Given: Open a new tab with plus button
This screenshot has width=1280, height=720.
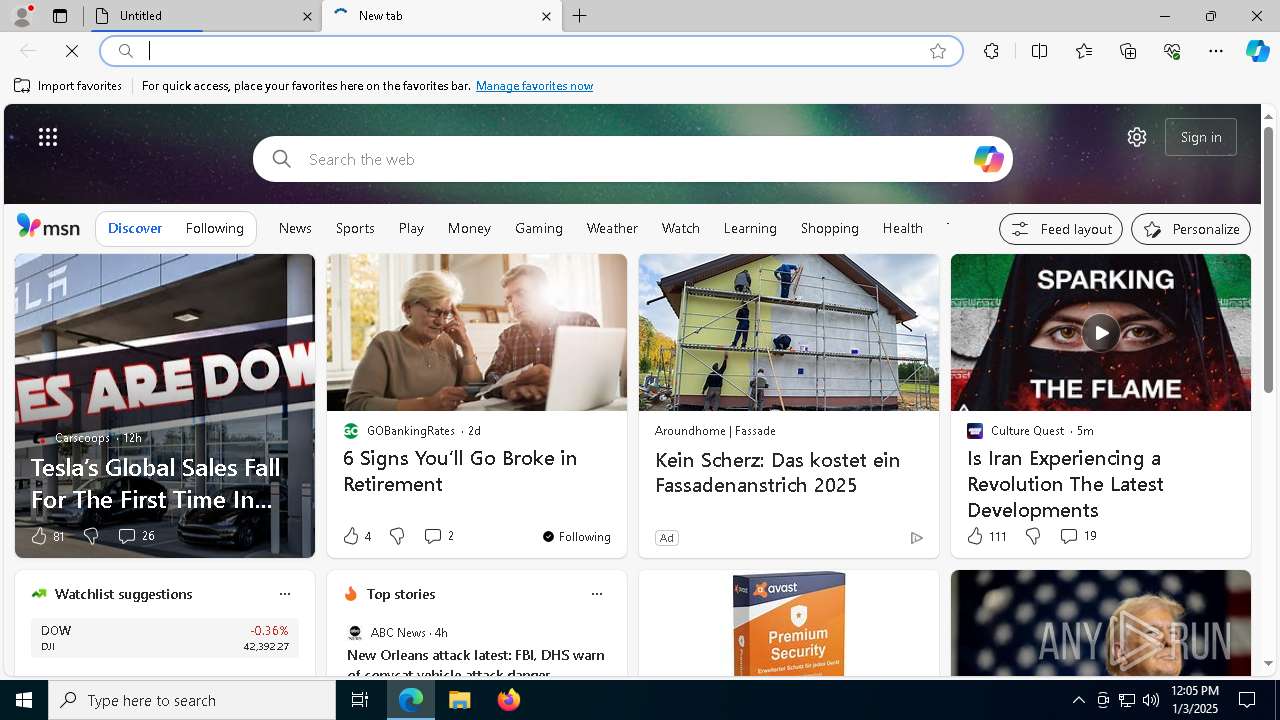Looking at the screenshot, I should (x=580, y=16).
